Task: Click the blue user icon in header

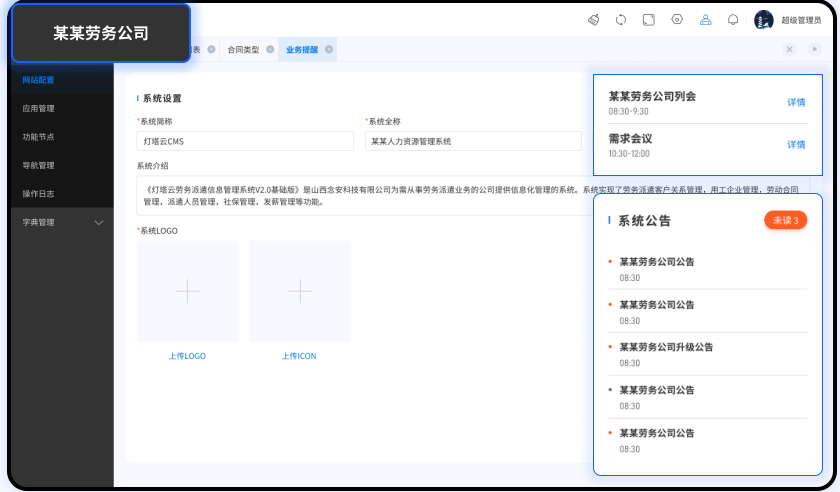Action: coord(705,19)
